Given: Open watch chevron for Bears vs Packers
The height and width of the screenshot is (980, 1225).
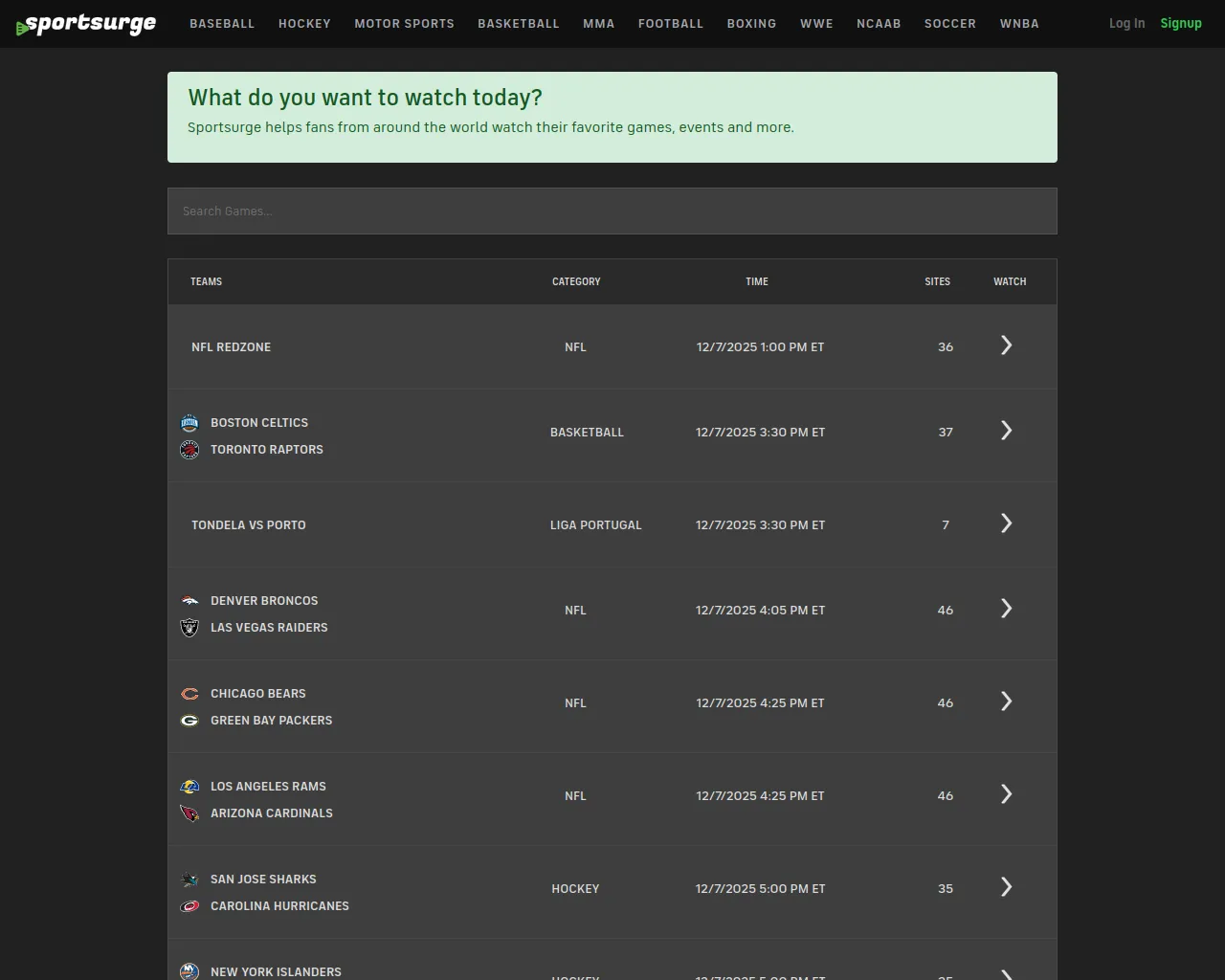Looking at the screenshot, I should [1006, 702].
